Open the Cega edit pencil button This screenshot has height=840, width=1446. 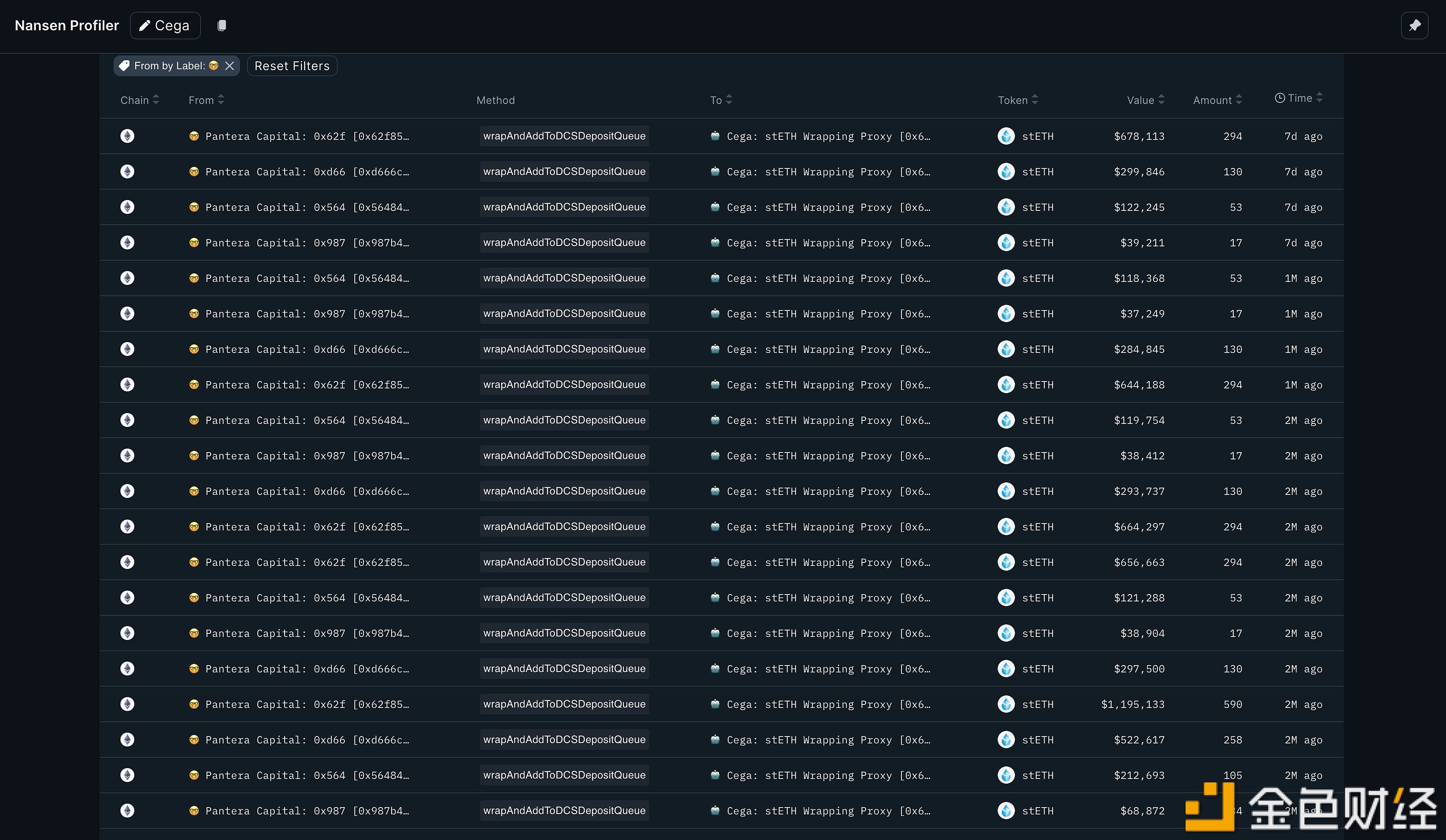(165, 25)
